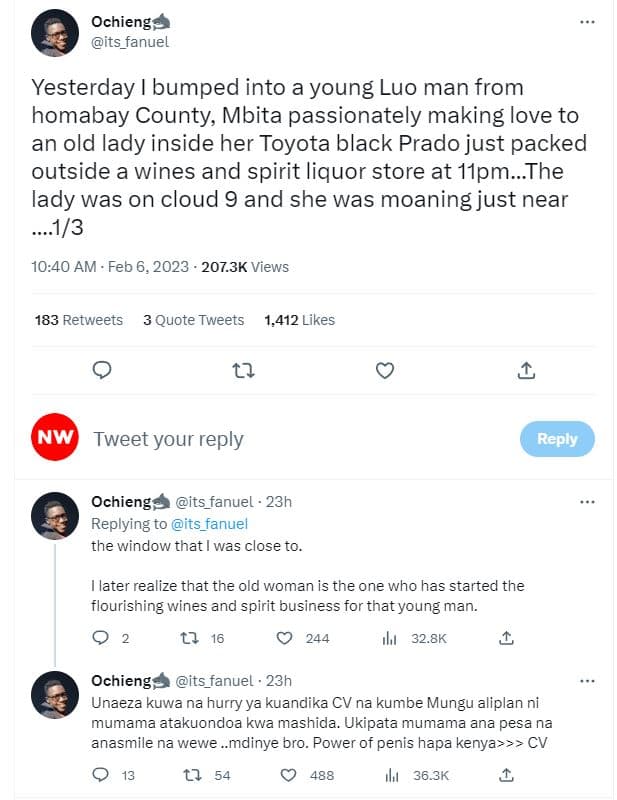Viewport: 617px width, 800px height.
Task: Share the reply with 32.8K views
Action: click(507, 637)
